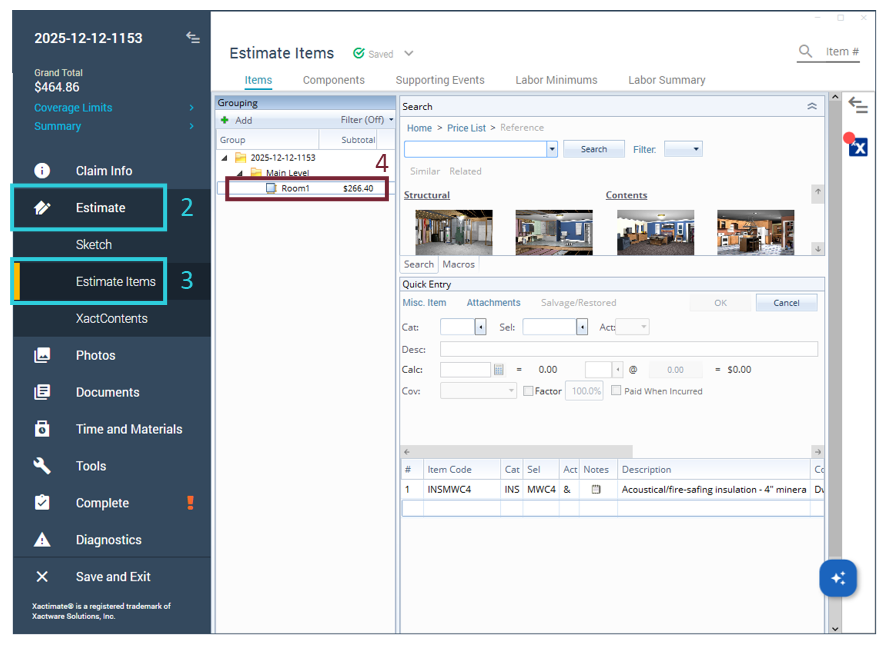886x645 pixels.
Task: Open the Photos section icon
Action: tap(42, 355)
